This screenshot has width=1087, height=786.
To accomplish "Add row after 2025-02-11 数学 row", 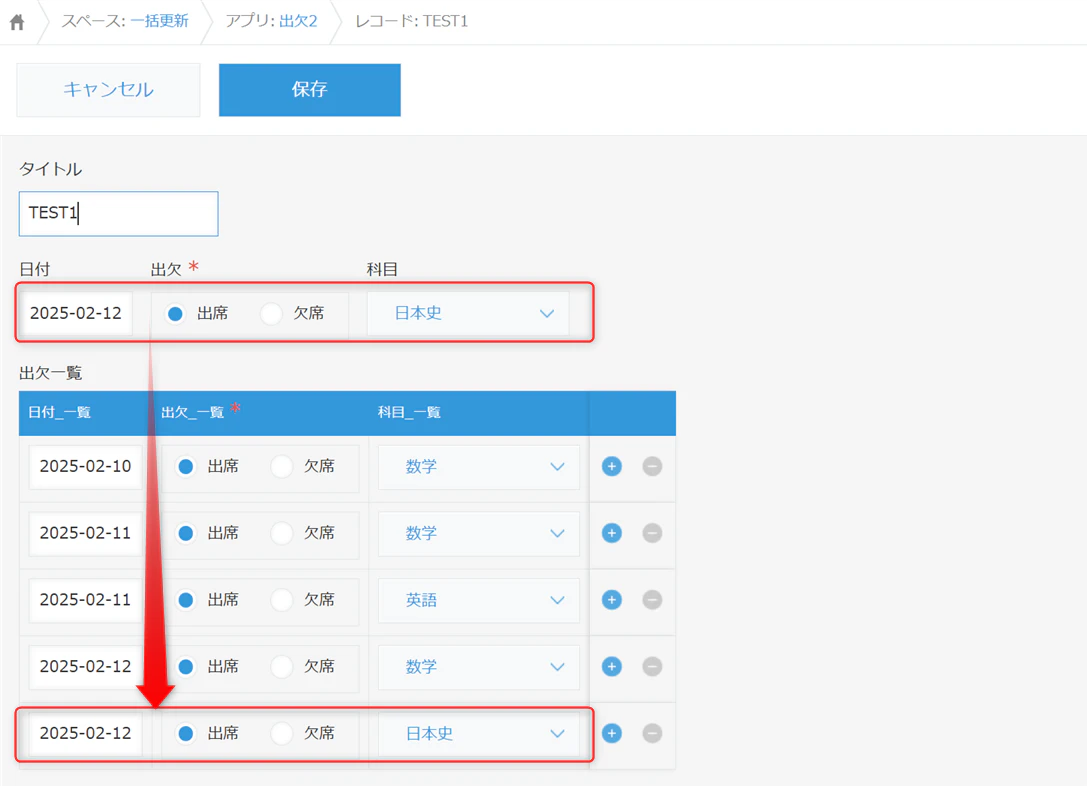I will pos(611,533).
